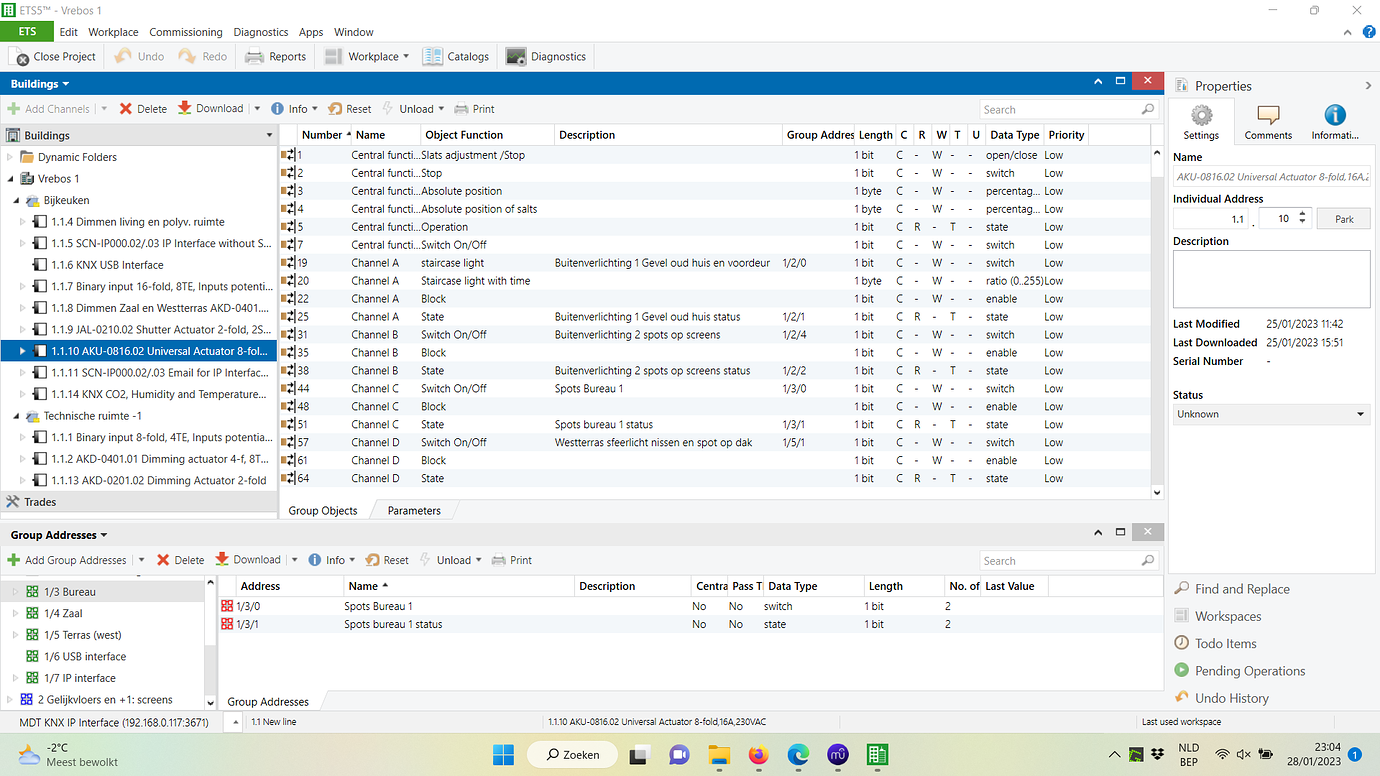This screenshot has width=1380, height=776.
Task: Increment the Individual Address value stepper
Action: tap(1301, 212)
